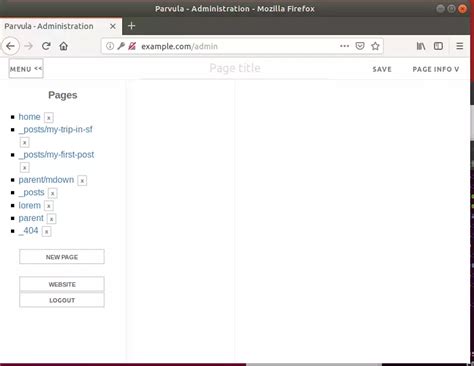The image size is (474, 366).
Task: Open the _posts page link
Action: point(32,192)
